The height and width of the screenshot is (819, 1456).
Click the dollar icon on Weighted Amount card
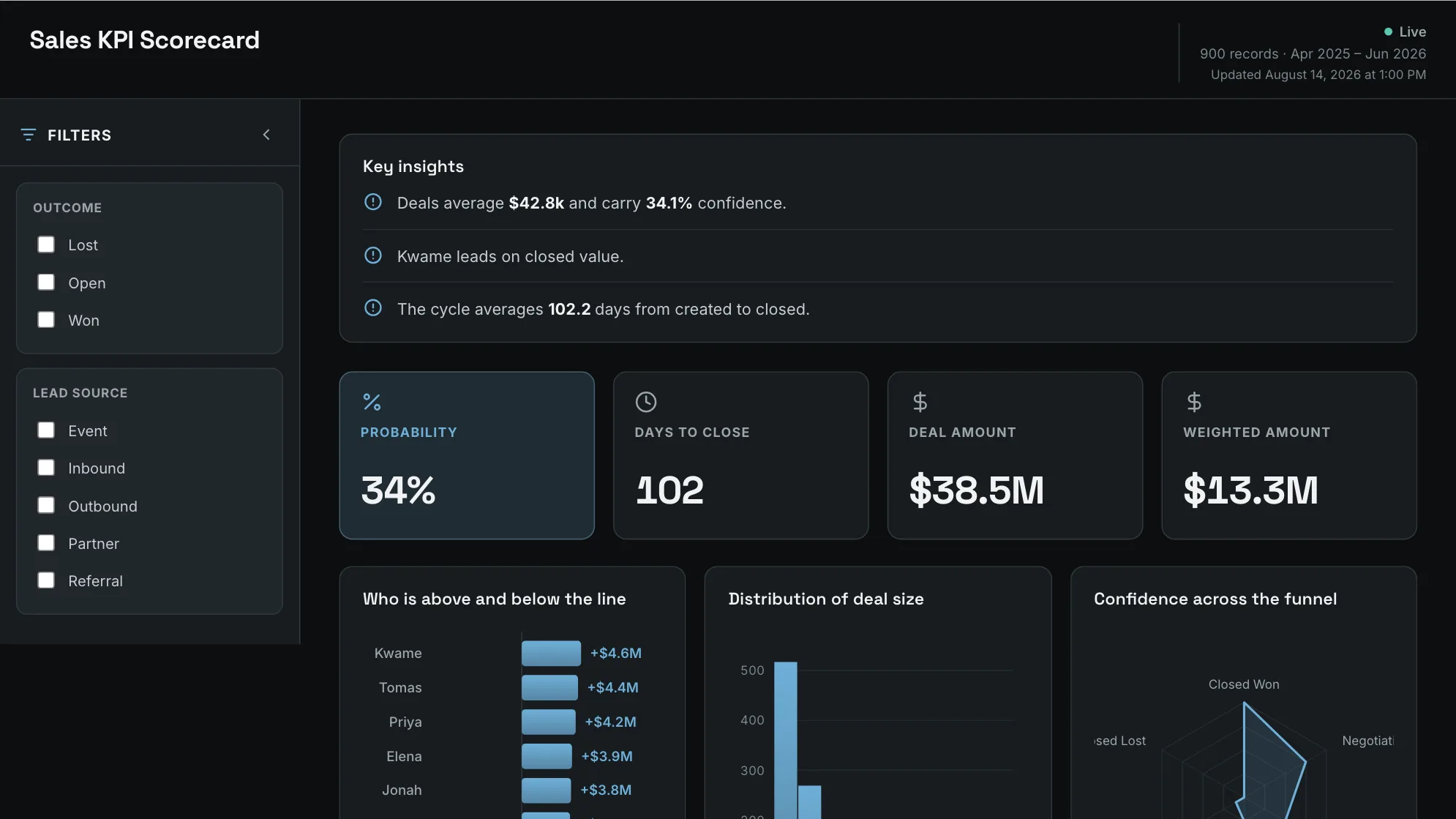1194,402
